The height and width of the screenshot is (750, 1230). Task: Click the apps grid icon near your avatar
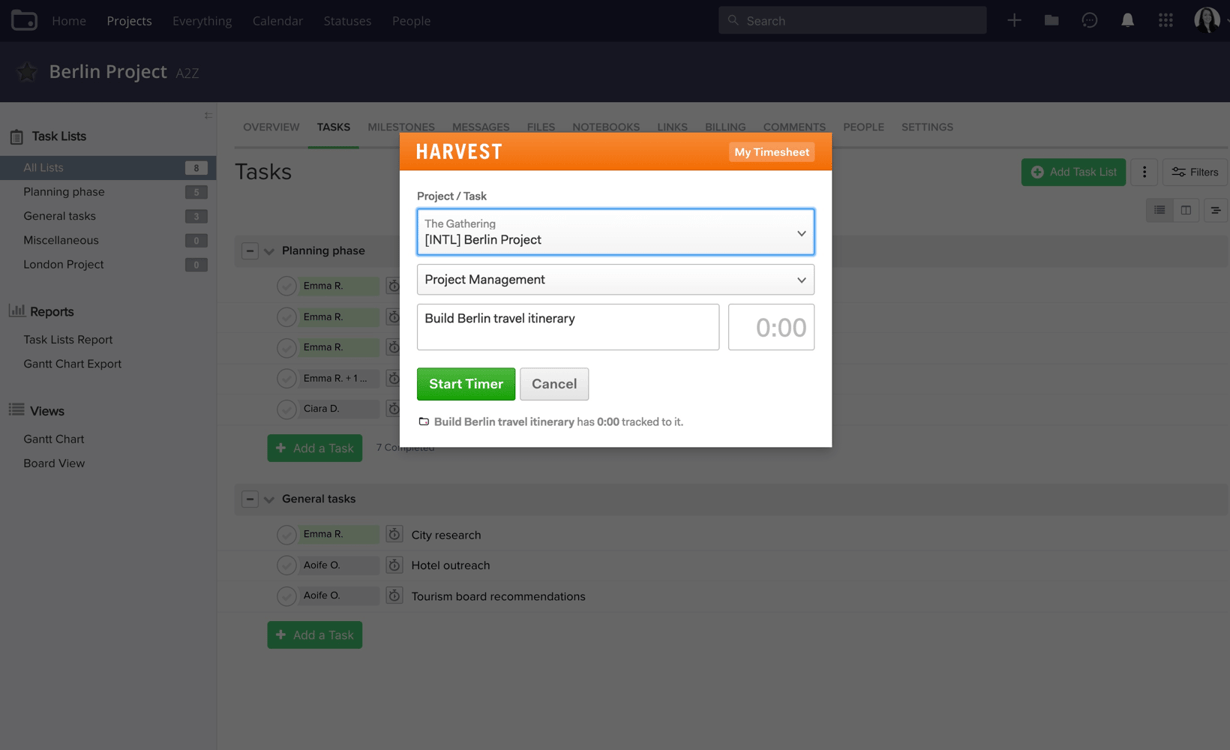click(x=1166, y=20)
